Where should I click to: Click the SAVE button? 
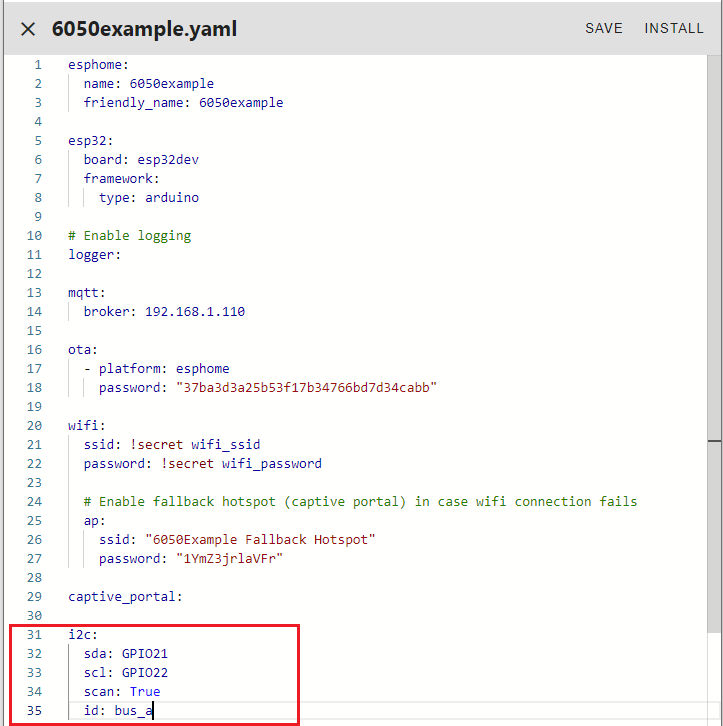pos(604,28)
